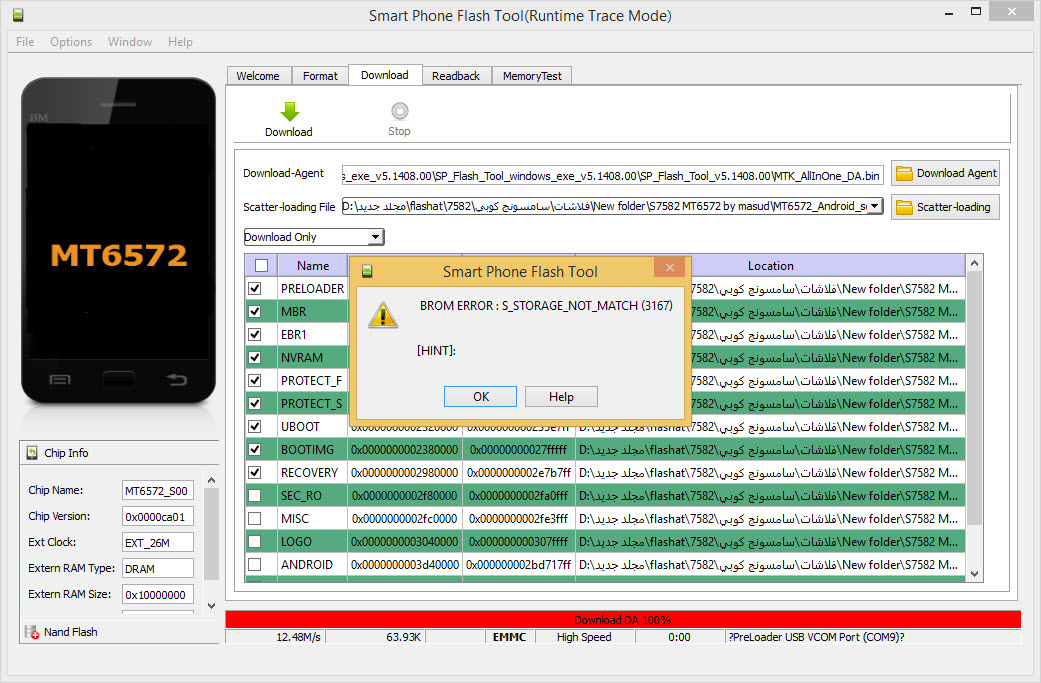Uncheck the EBR1 checkbox
Screen dimensions: 1041x683
[x=254, y=335]
